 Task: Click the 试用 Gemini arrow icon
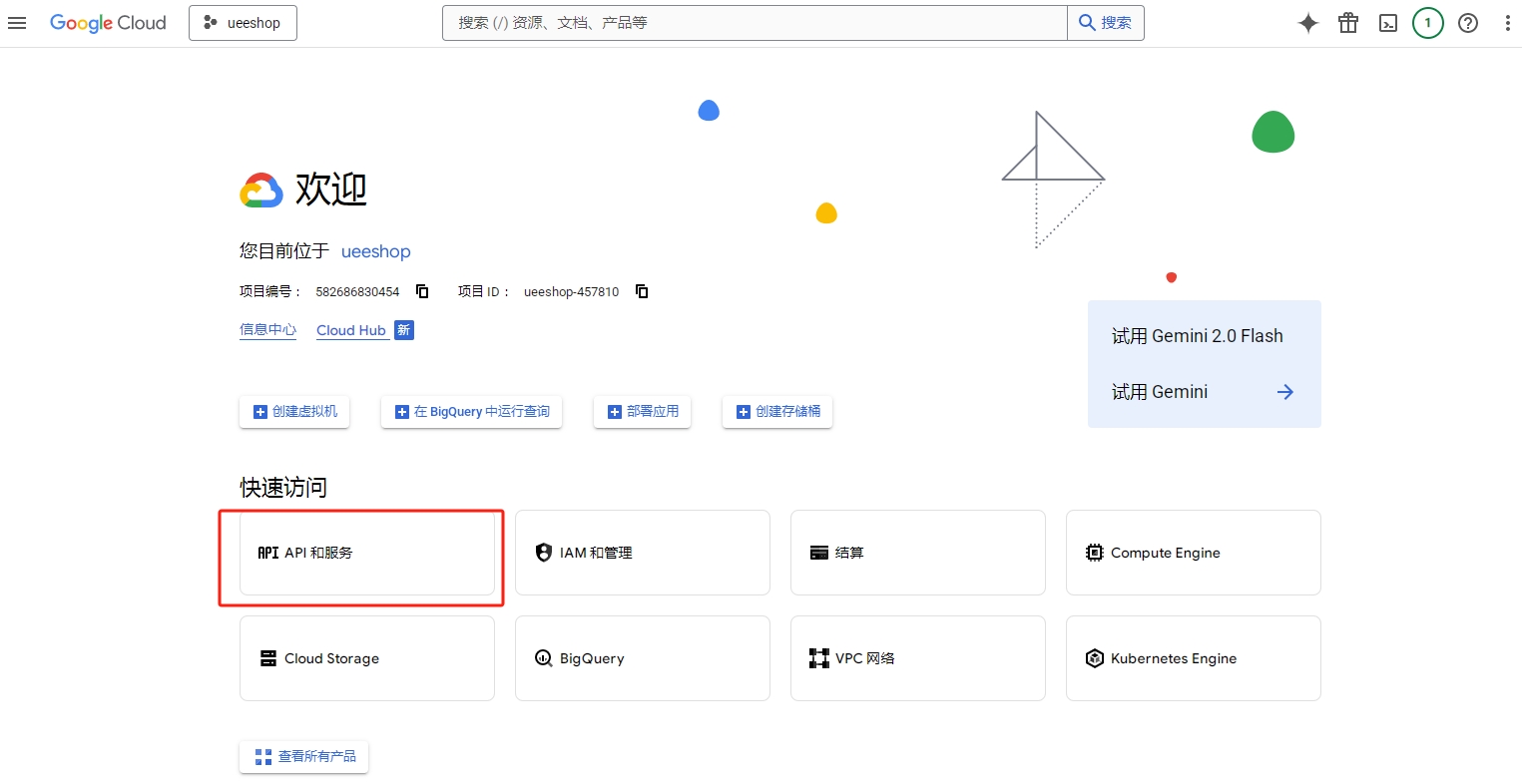click(1285, 392)
